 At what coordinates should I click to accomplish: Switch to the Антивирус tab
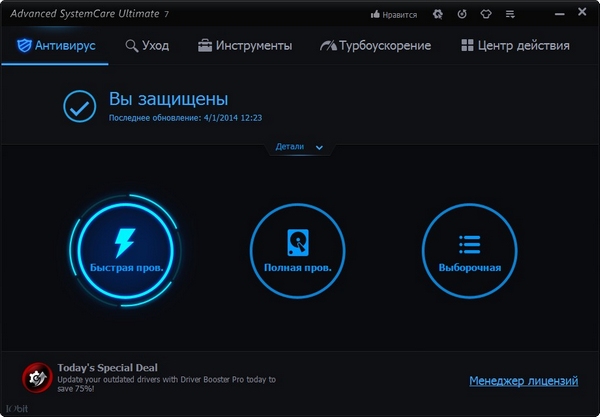pos(58,46)
